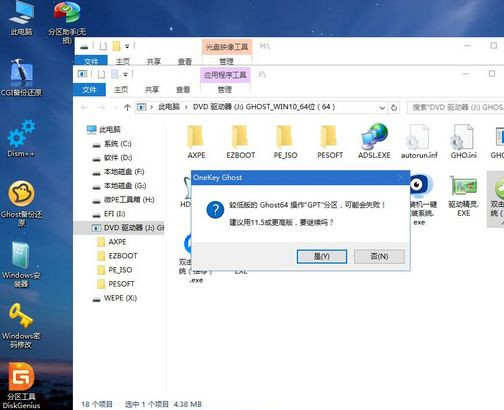Open 管理 tab under 应用程序工具

click(225, 89)
